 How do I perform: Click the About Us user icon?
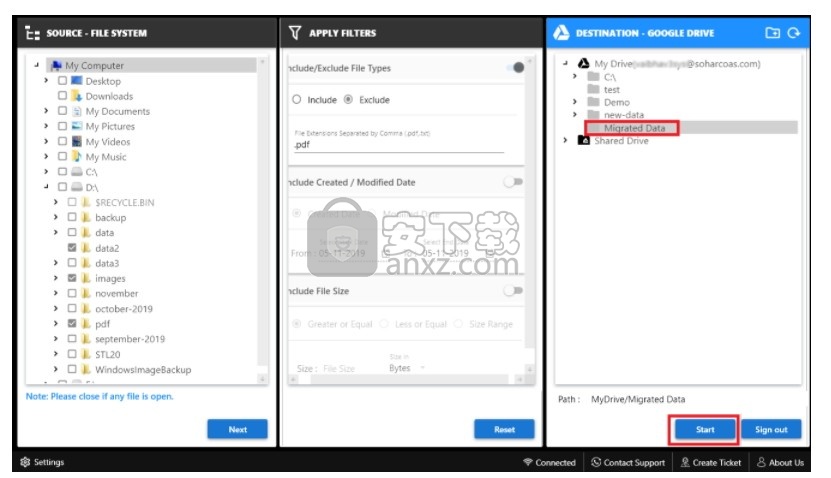pyautogui.click(x=762, y=462)
